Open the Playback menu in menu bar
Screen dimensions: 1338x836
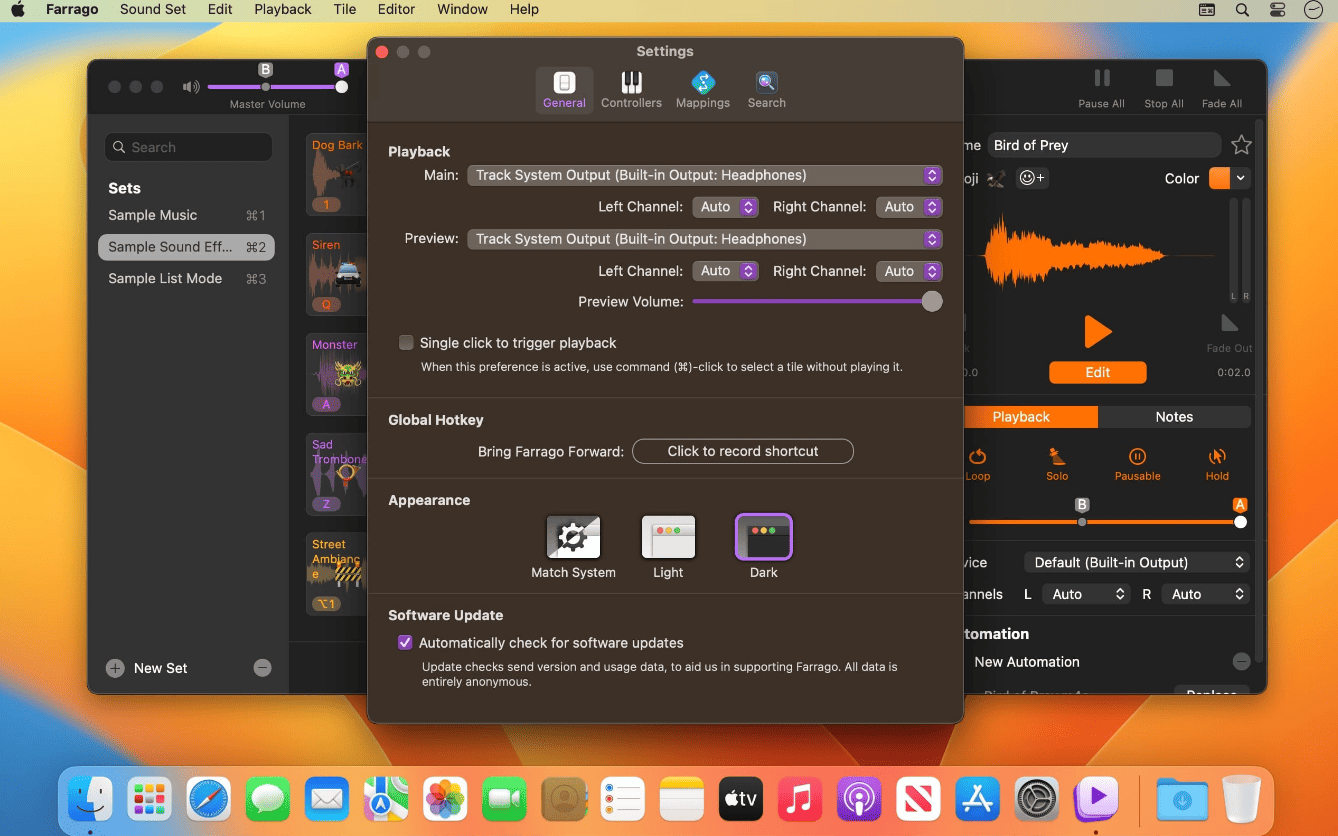[x=283, y=10]
